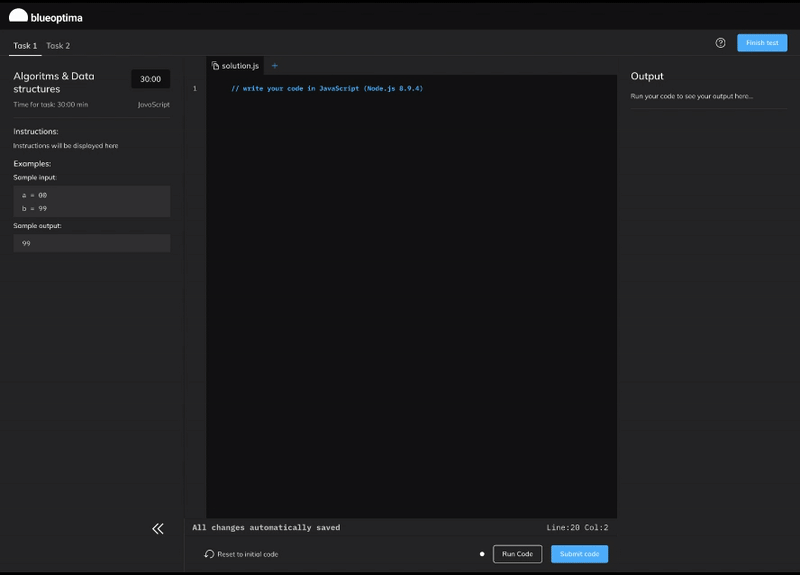Image resolution: width=800 pixels, height=575 pixels.
Task: Click the JavaScript language label
Action: pyautogui.click(x=154, y=105)
